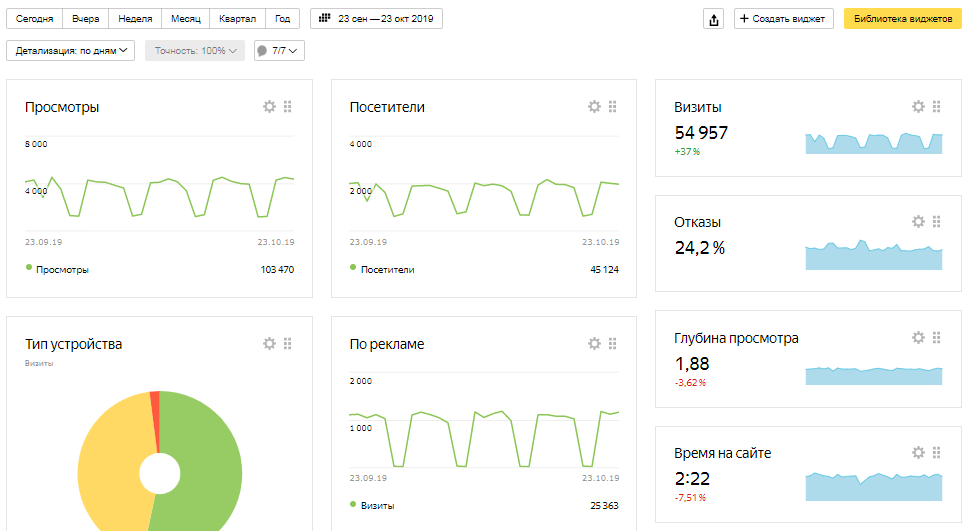Expand the 7/7 segments dropdown
Viewport: 972px width, 531px height.
(x=279, y=50)
